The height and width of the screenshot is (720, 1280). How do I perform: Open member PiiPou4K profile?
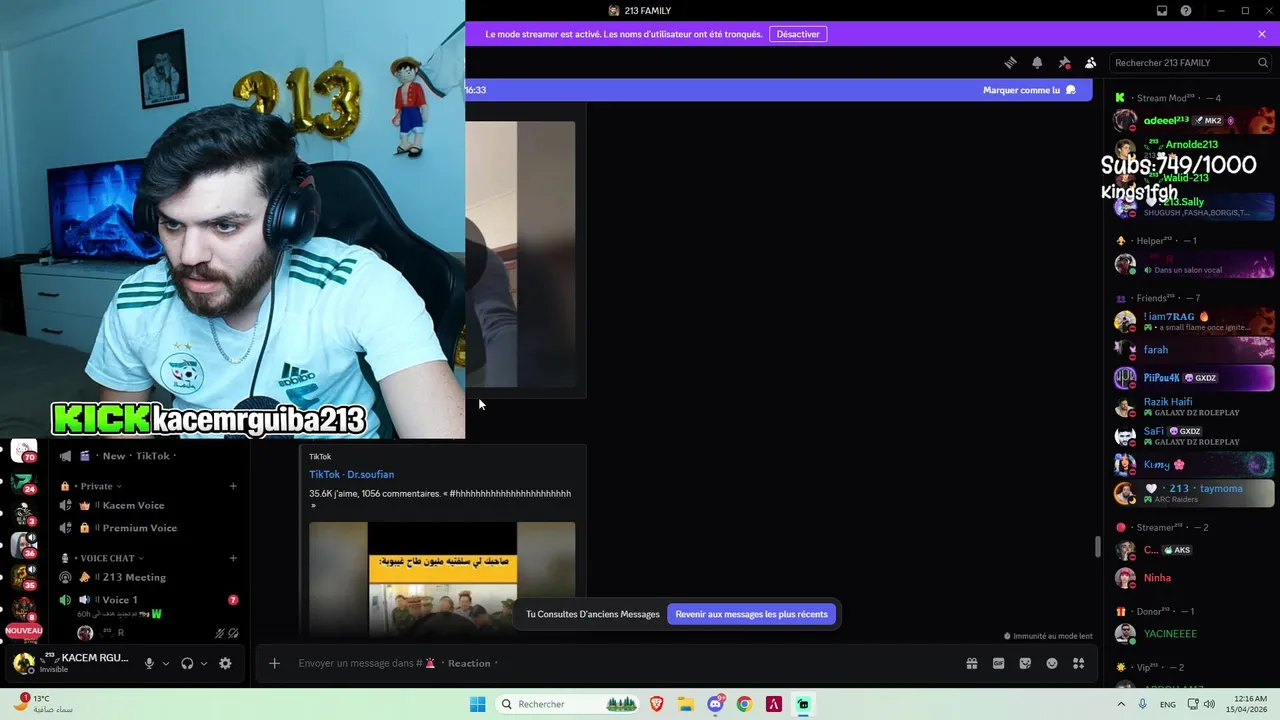point(1195,378)
